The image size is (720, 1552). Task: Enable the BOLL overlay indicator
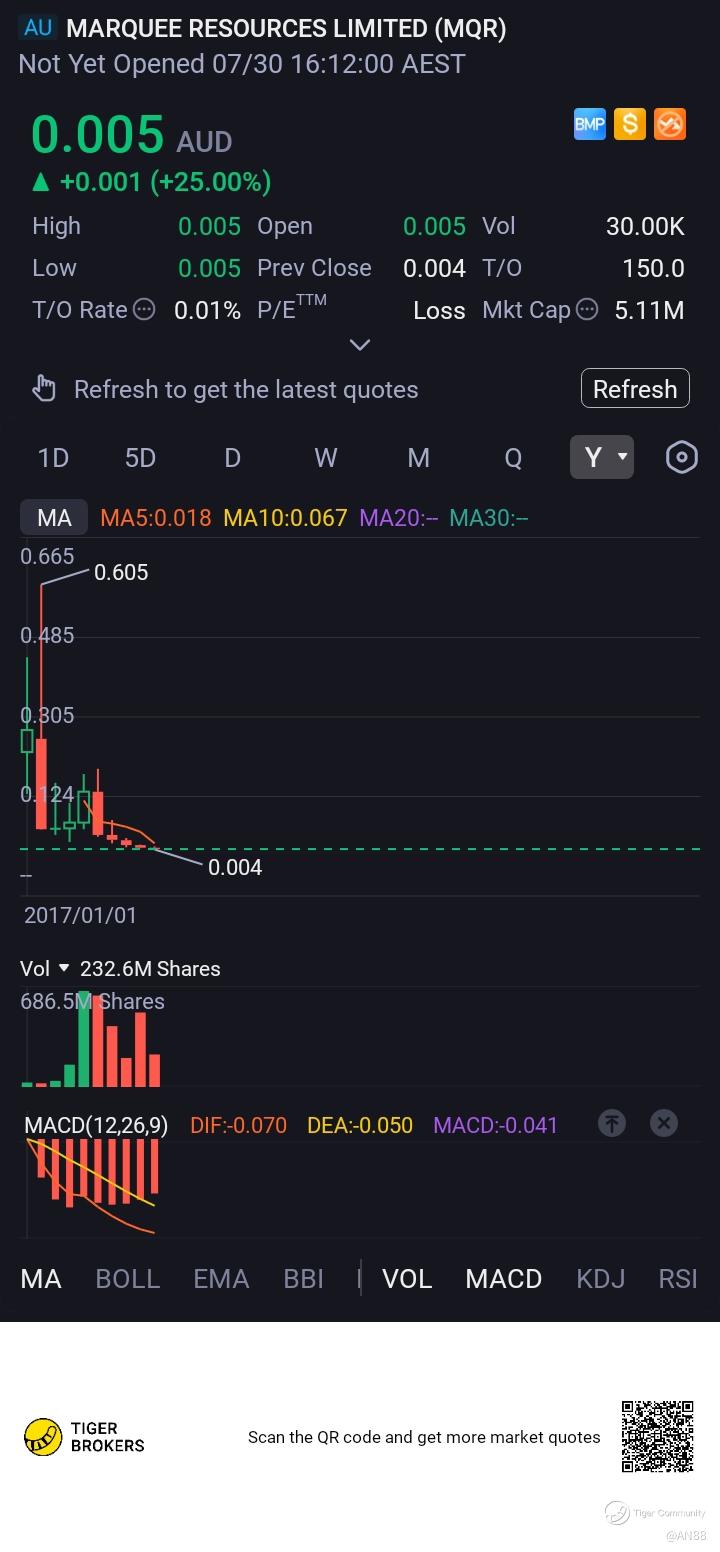click(x=127, y=1278)
